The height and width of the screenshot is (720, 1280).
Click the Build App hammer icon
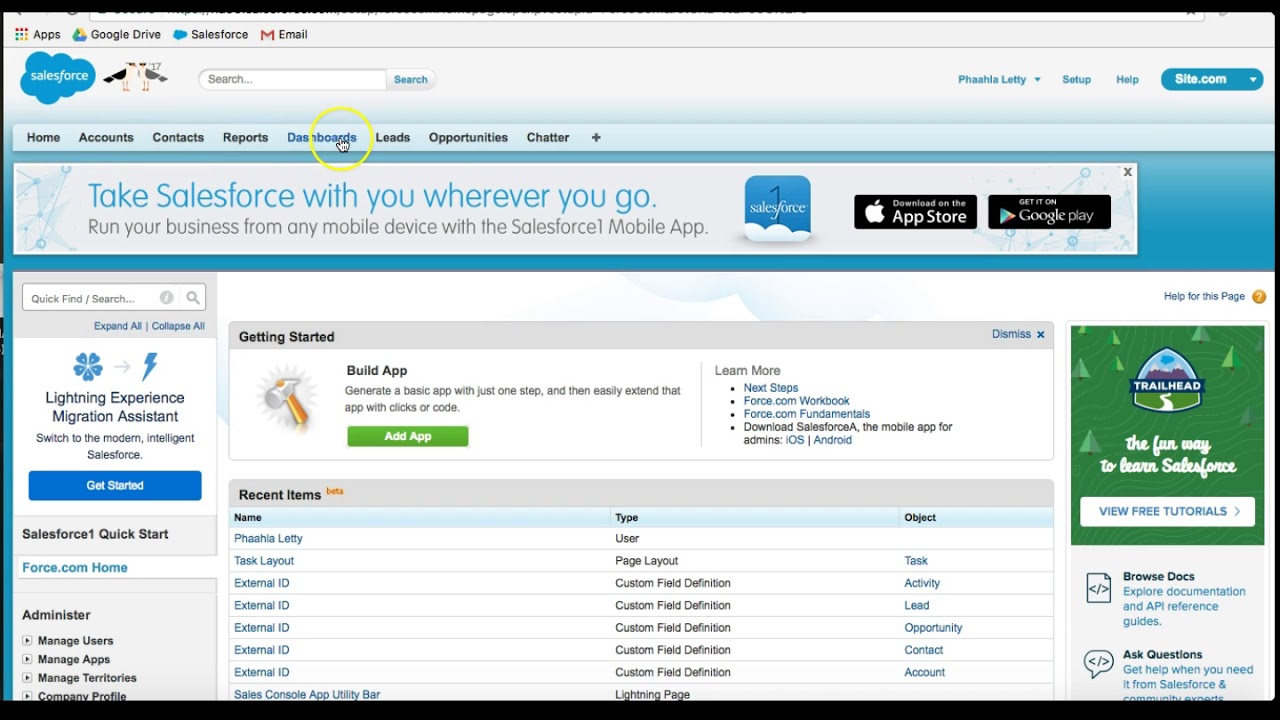(x=288, y=400)
